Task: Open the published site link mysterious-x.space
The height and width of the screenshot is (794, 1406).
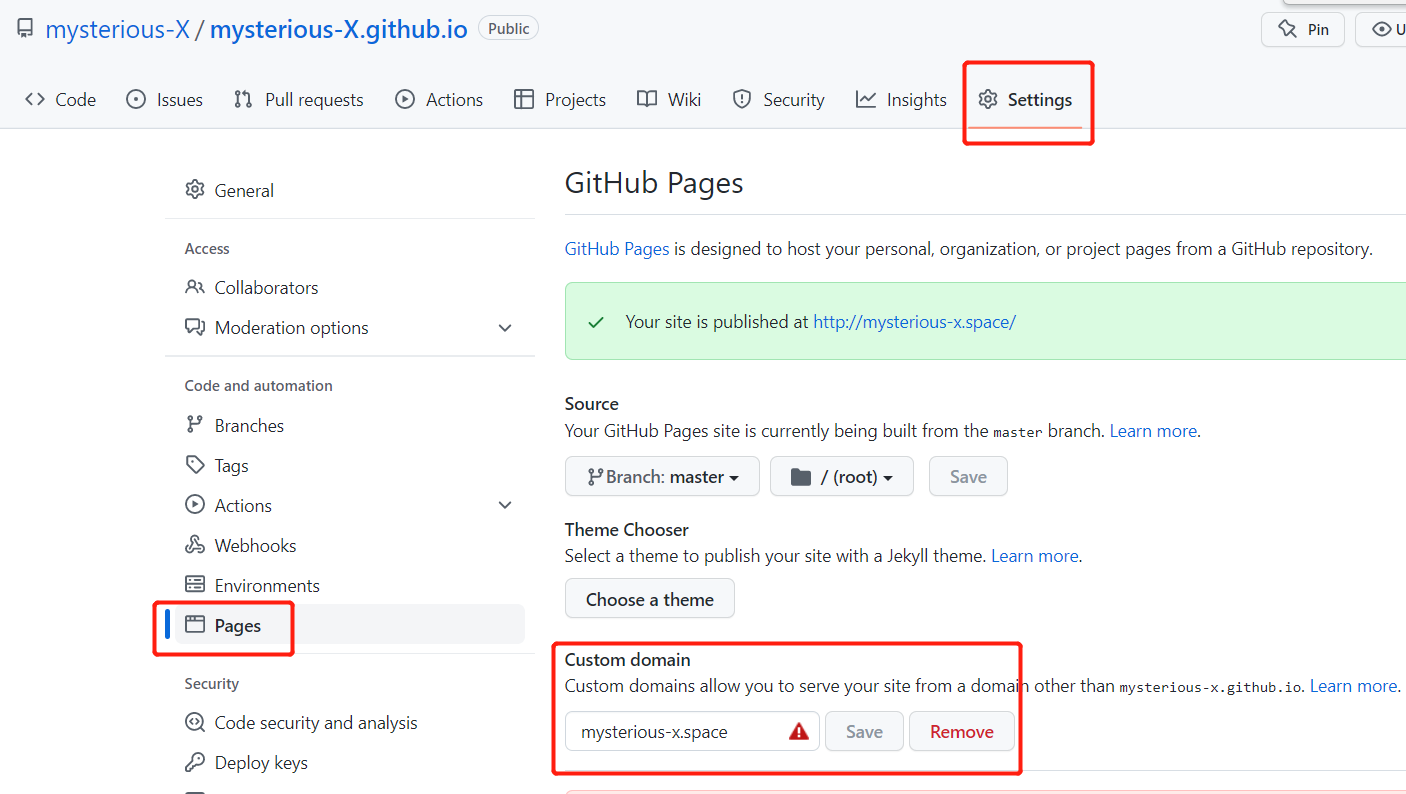Action: [x=914, y=322]
